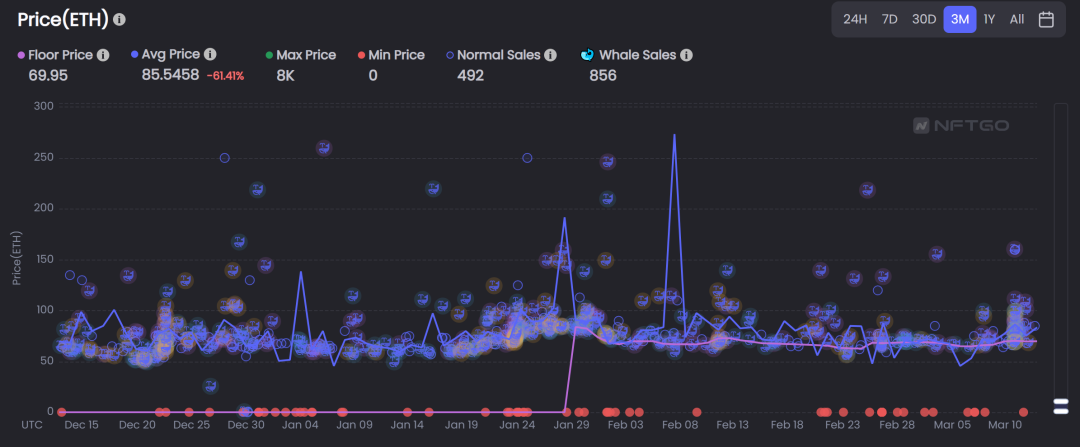Toggle the Min Price legend series

coord(392,55)
